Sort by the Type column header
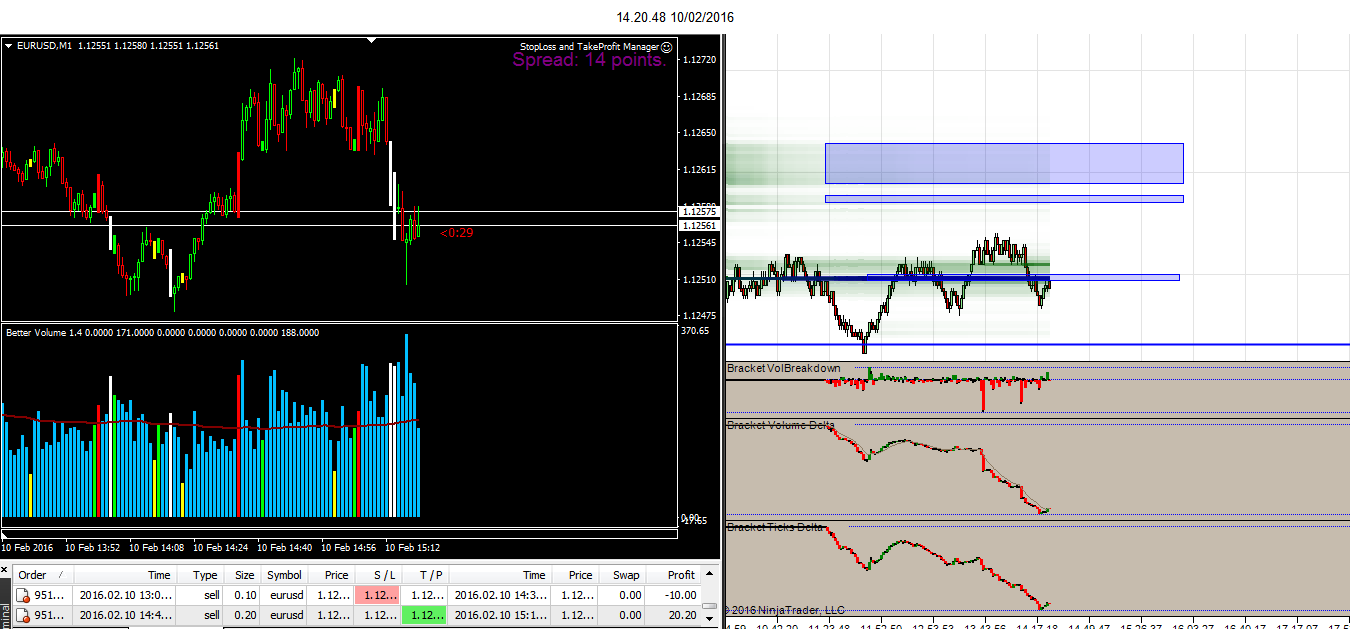This screenshot has width=1350, height=629. pyautogui.click(x=200, y=575)
